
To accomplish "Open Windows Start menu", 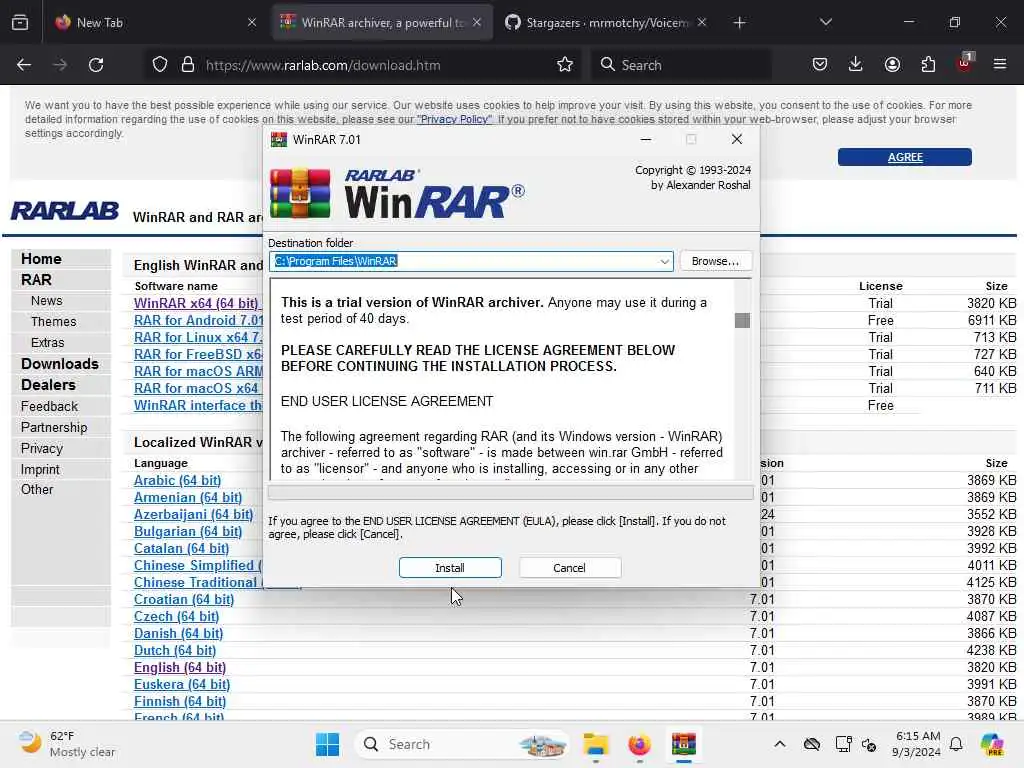I will point(327,744).
